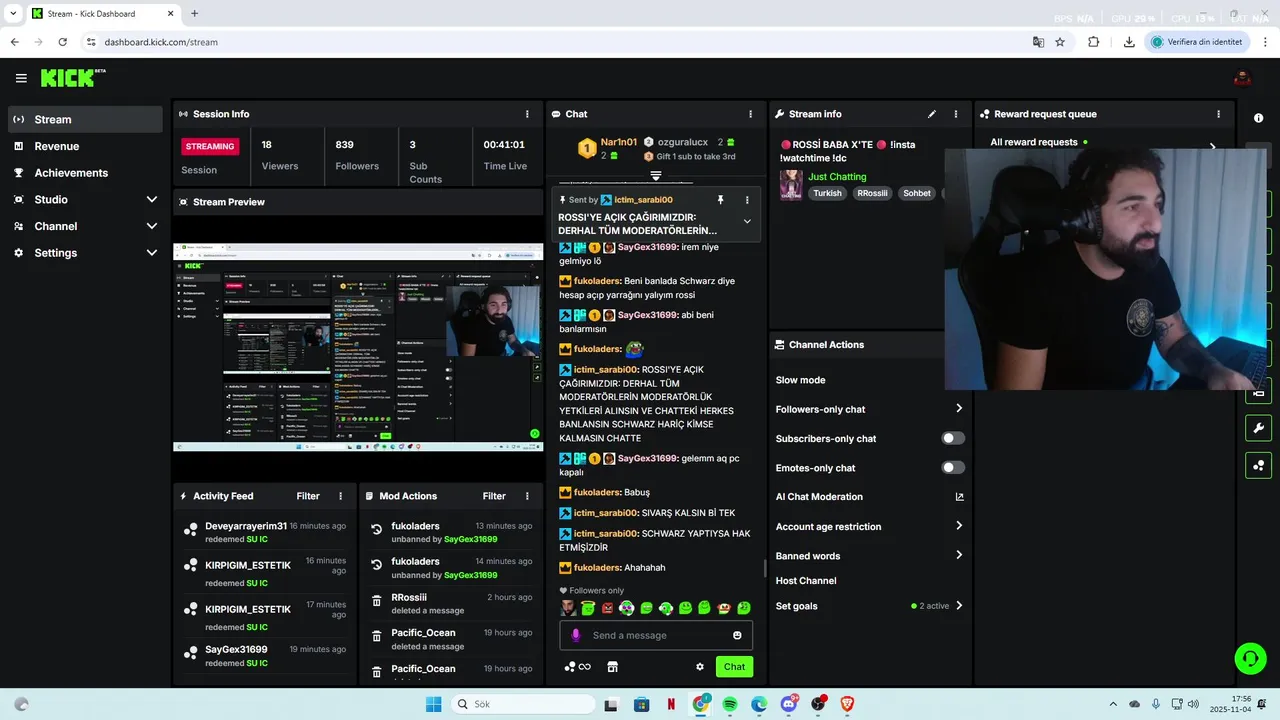Click the Windows Start button

coord(433,704)
